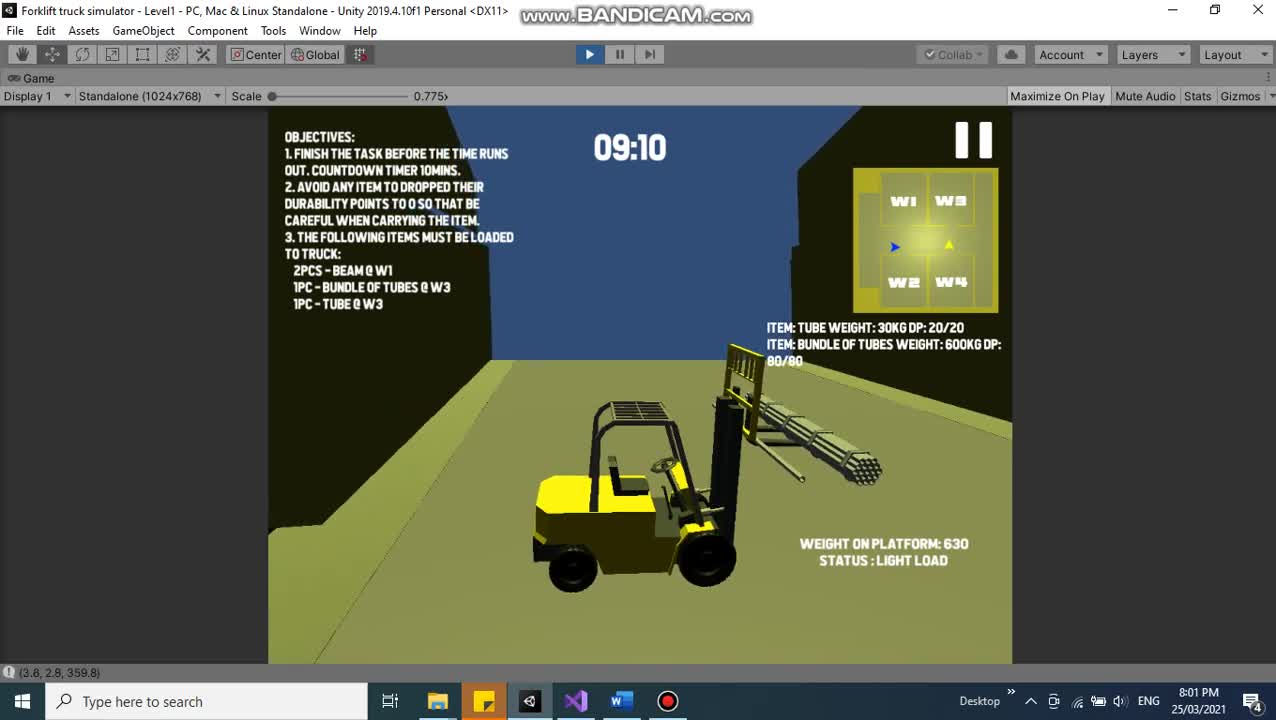Toggle Mute Audio for Game view

pos(1145,96)
